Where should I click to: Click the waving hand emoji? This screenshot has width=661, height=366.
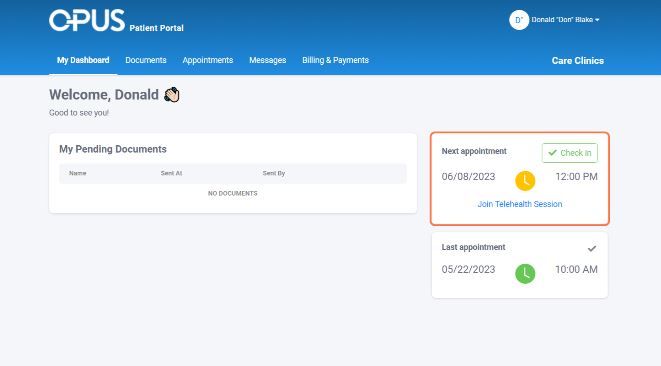[172, 95]
